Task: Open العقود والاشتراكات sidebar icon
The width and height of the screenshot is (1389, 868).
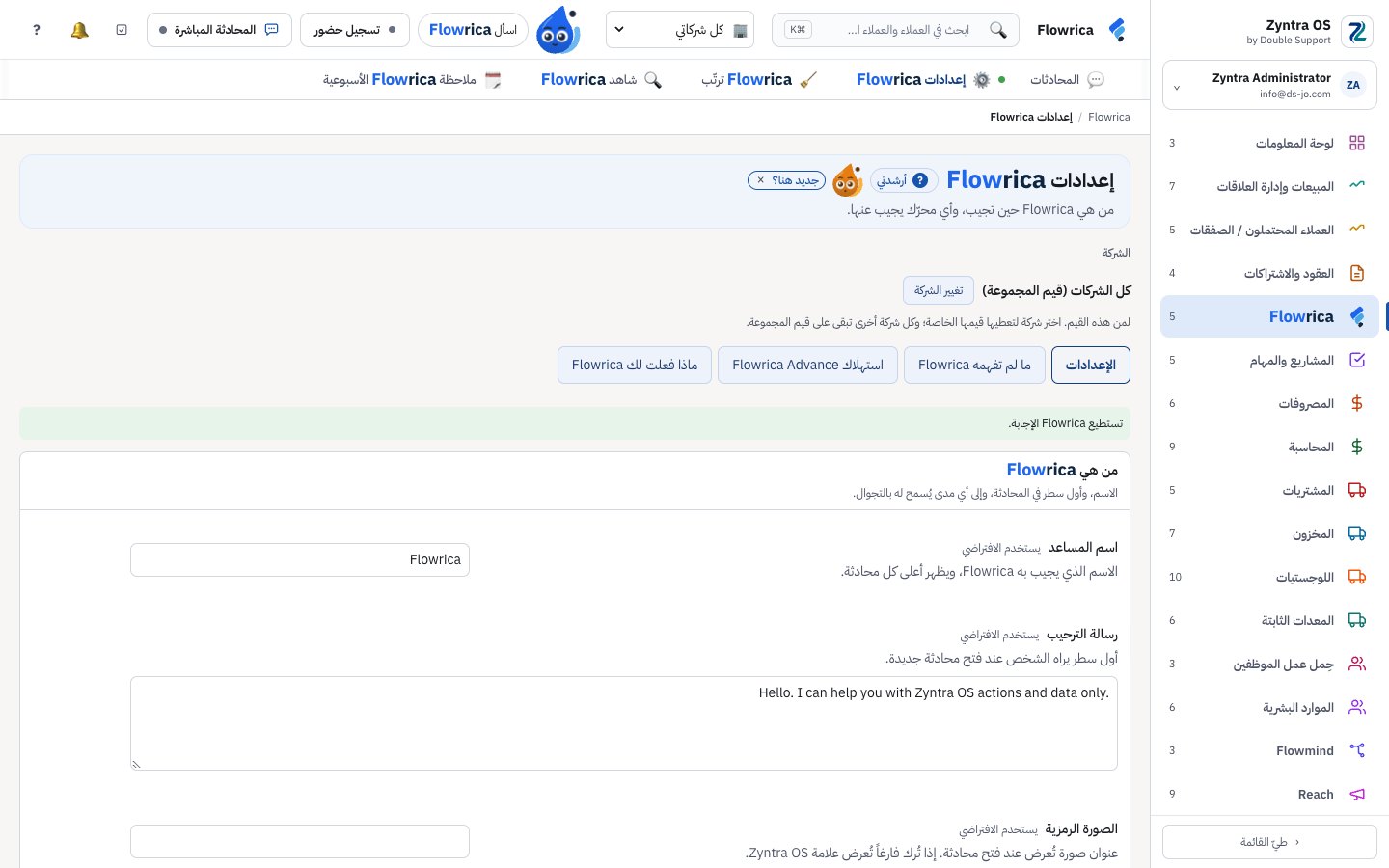Action: pos(1357,273)
